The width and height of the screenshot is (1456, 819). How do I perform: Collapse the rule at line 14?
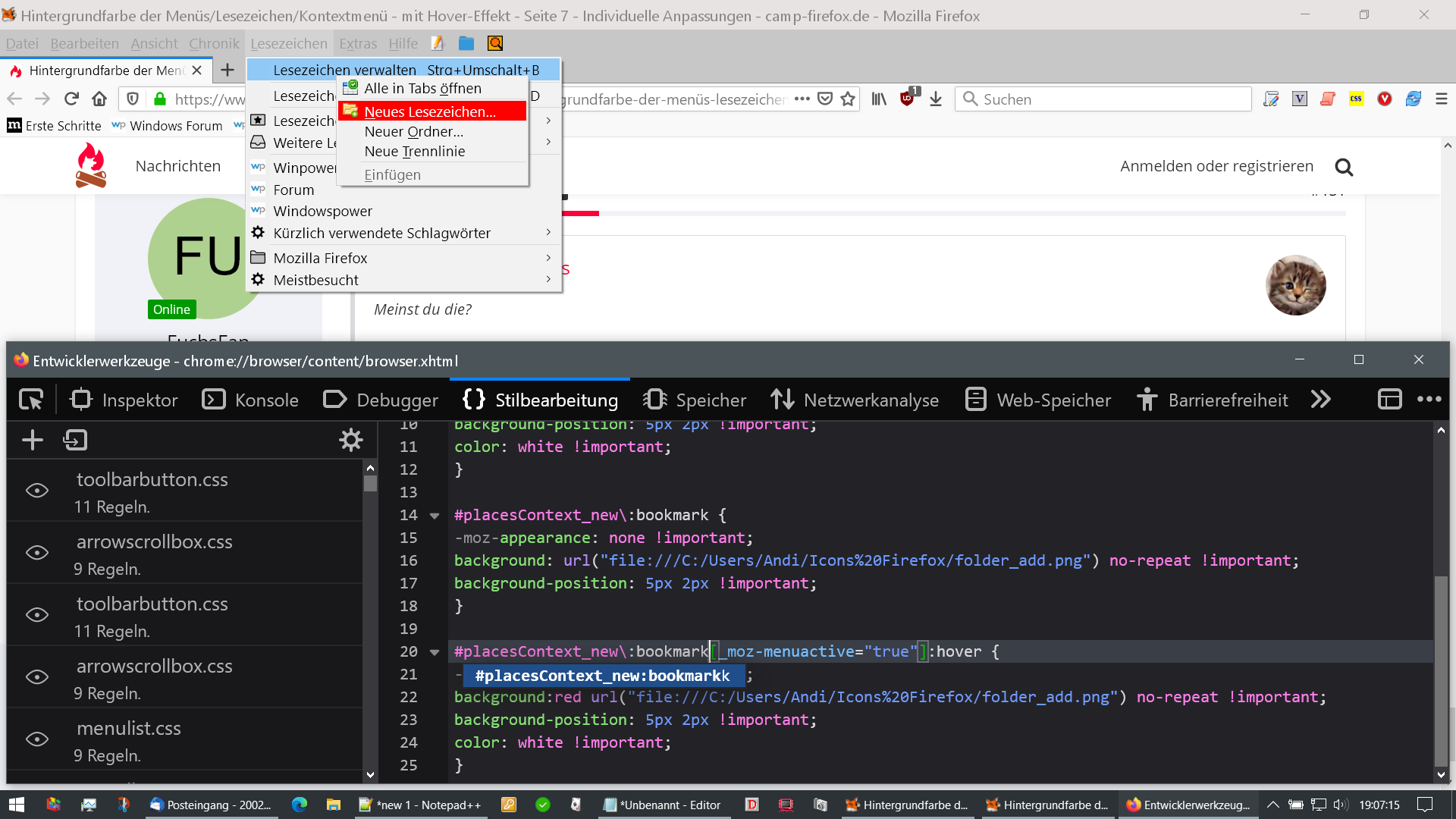click(x=435, y=516)
